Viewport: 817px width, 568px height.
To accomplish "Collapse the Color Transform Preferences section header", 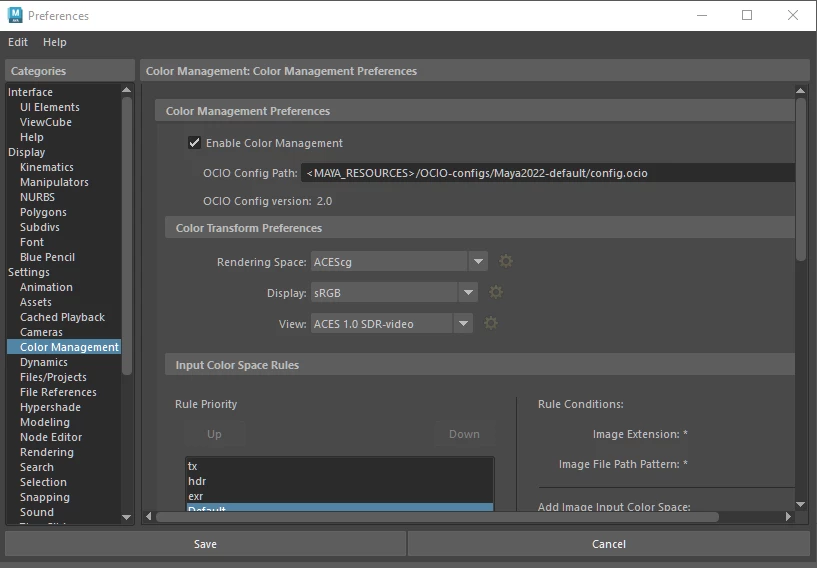I will click(480, 228).
